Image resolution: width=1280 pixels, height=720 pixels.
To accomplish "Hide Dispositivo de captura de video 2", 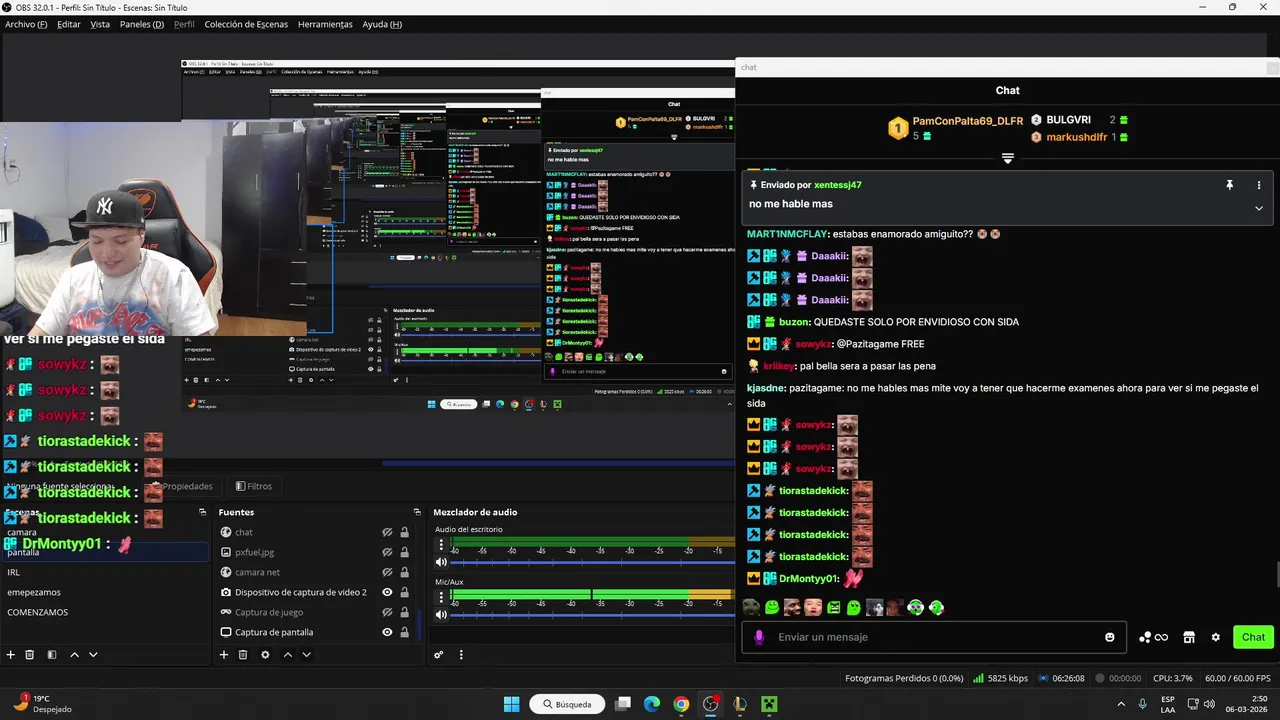I will (387, 592).
